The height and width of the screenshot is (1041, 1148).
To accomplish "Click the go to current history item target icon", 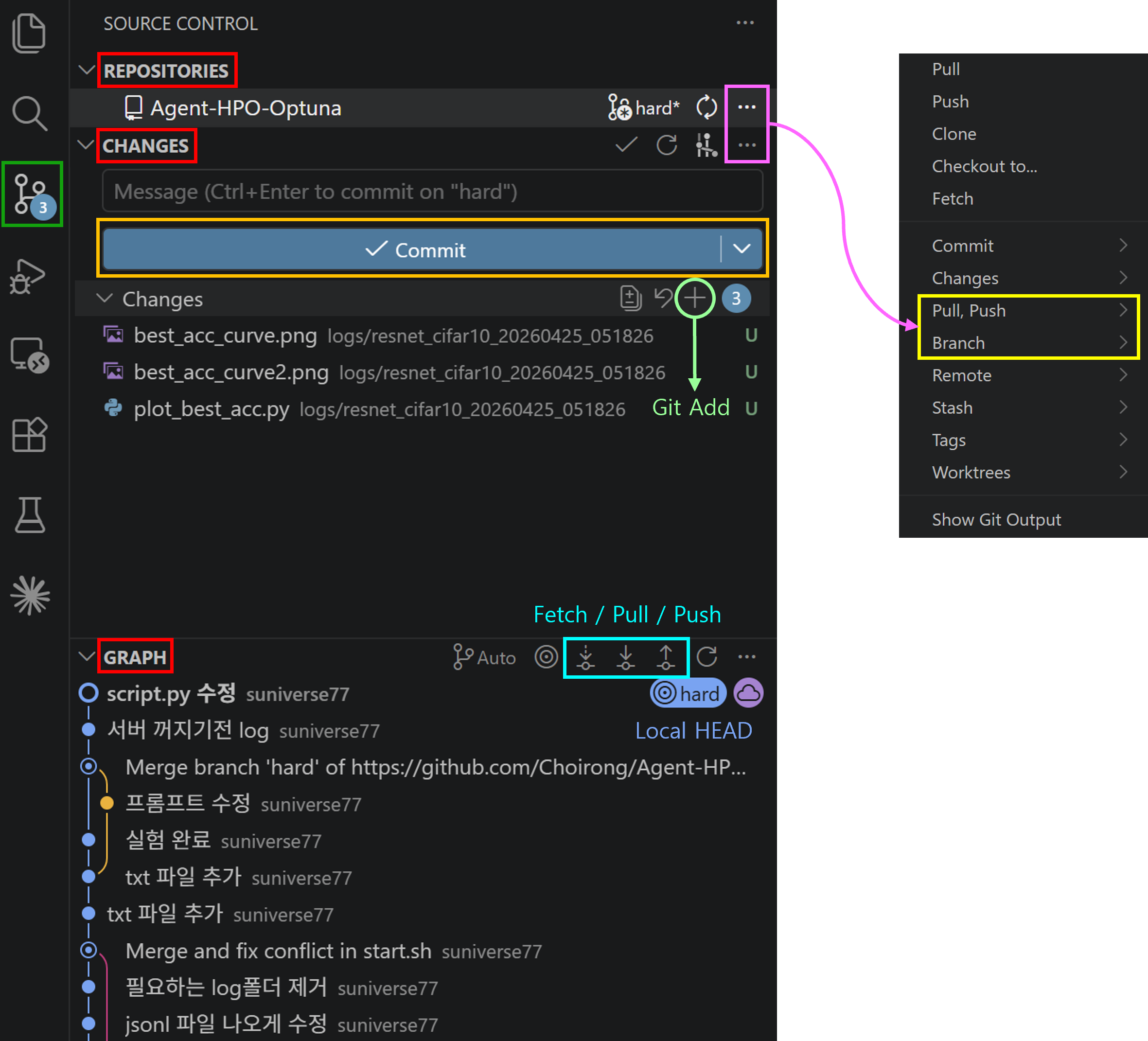I will click(546, 657).
